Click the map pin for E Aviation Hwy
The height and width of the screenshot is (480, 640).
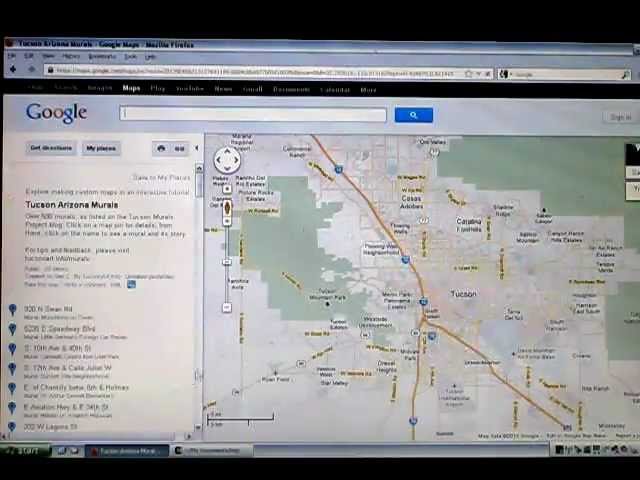[x=12, y=408]
